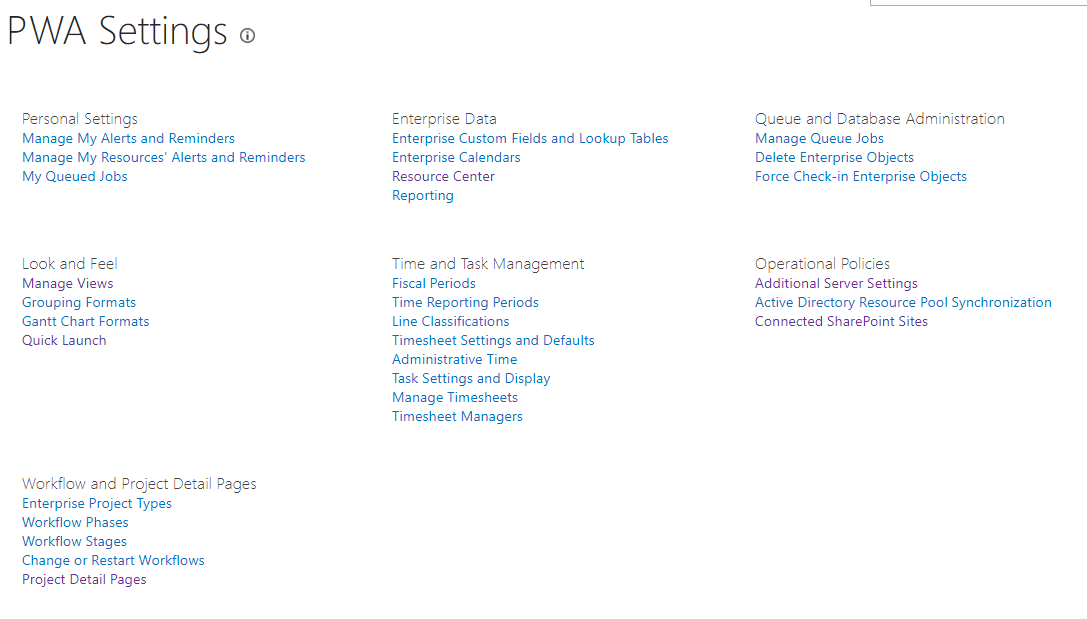Open Quick Launch settings
Image resolution: width=1087 pixels, height=619 pixels.
(x=64, y=340)
